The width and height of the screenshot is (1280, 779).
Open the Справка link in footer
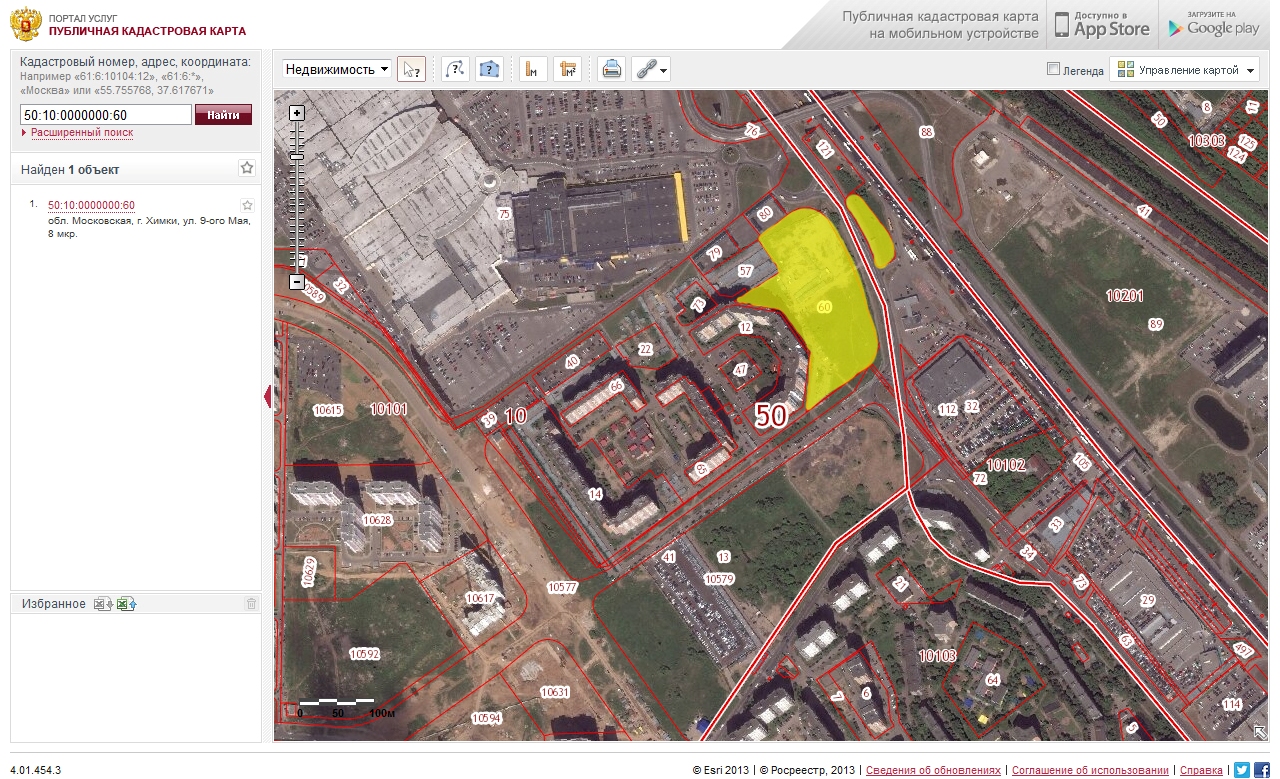point(1201,770)
